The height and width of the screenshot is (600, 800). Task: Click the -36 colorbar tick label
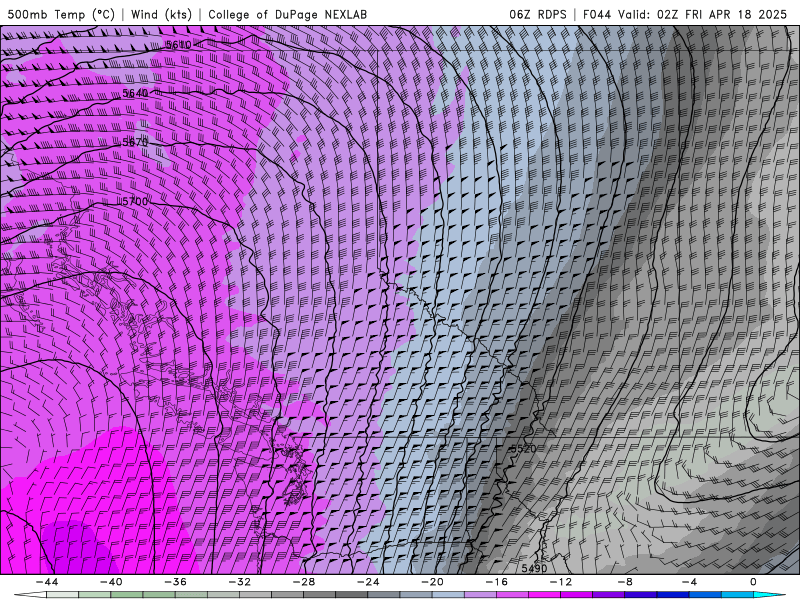[x=176, y=582]
